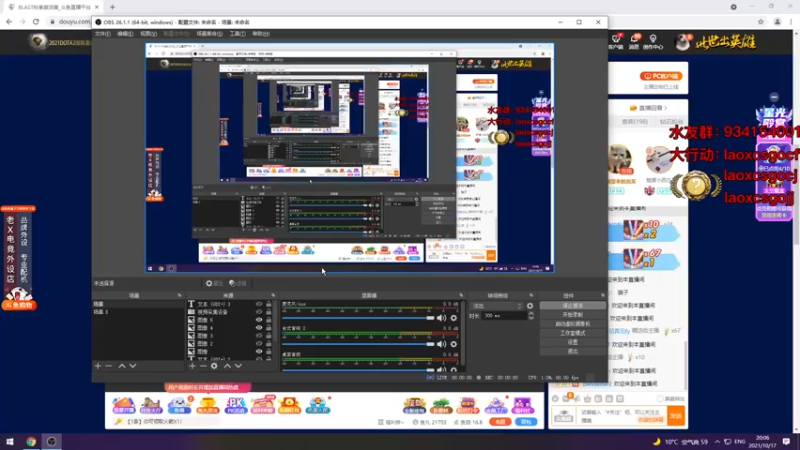Click the 开始录制 start recording button
The width and height of the screenshot is (800, 450).
(x=572, y=315)
